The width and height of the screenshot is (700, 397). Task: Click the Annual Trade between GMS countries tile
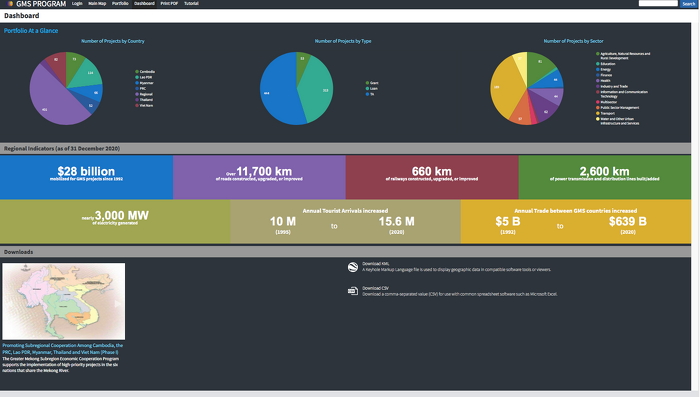pos(576,221)
